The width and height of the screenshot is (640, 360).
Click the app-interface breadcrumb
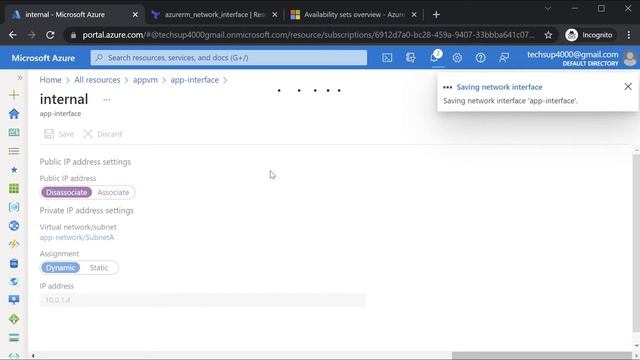(x=195, y=80)
